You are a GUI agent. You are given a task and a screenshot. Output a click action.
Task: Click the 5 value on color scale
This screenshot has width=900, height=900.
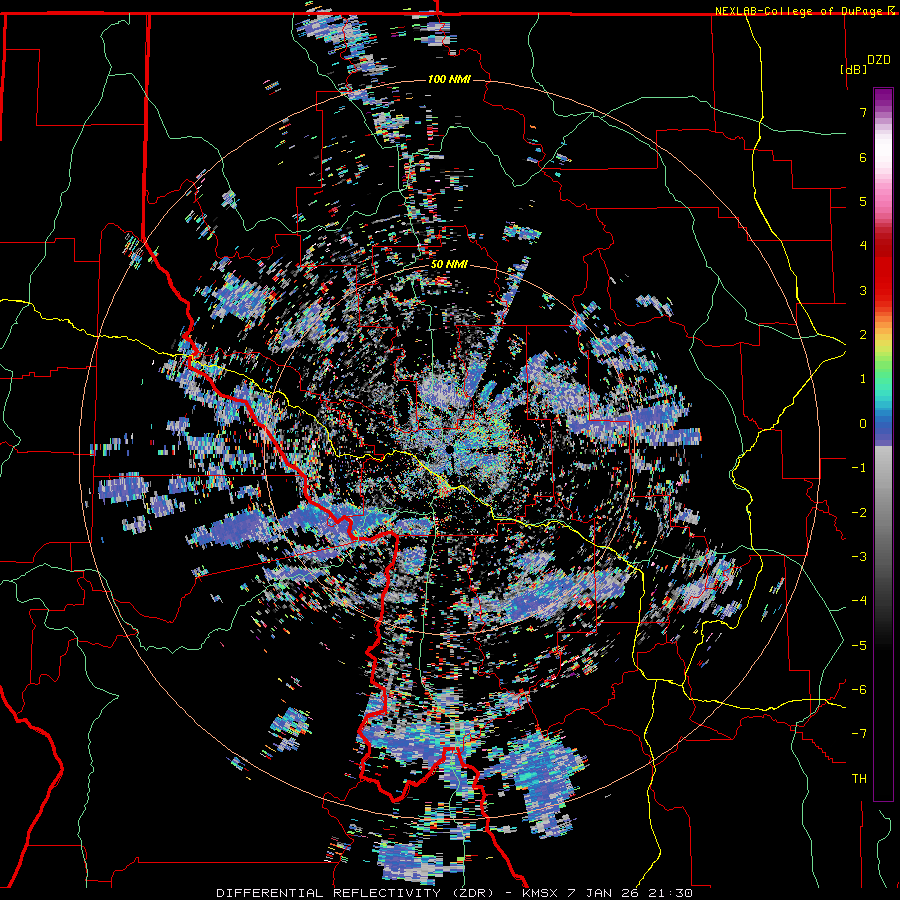863,201
